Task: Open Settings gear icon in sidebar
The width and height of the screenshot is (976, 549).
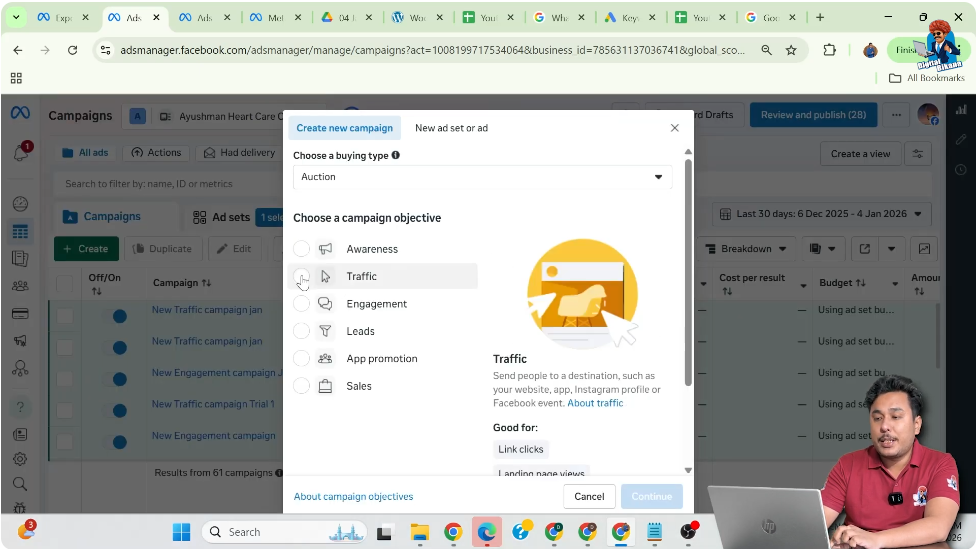Action: [20, 459]
